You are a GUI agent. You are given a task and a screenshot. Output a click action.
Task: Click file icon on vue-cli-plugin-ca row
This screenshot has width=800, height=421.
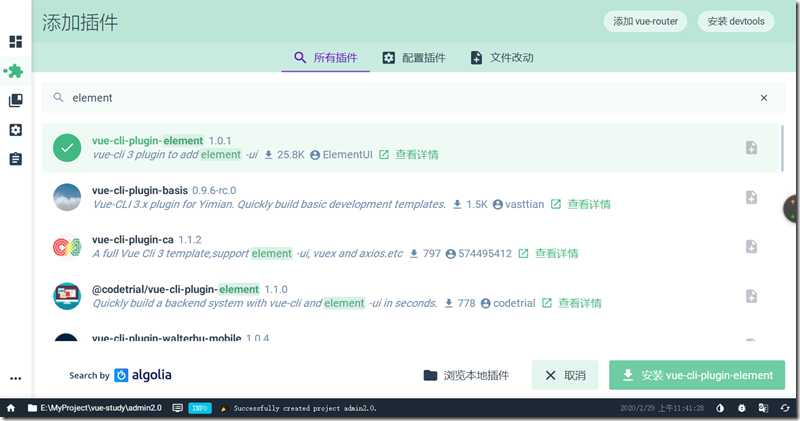point(752,246)
